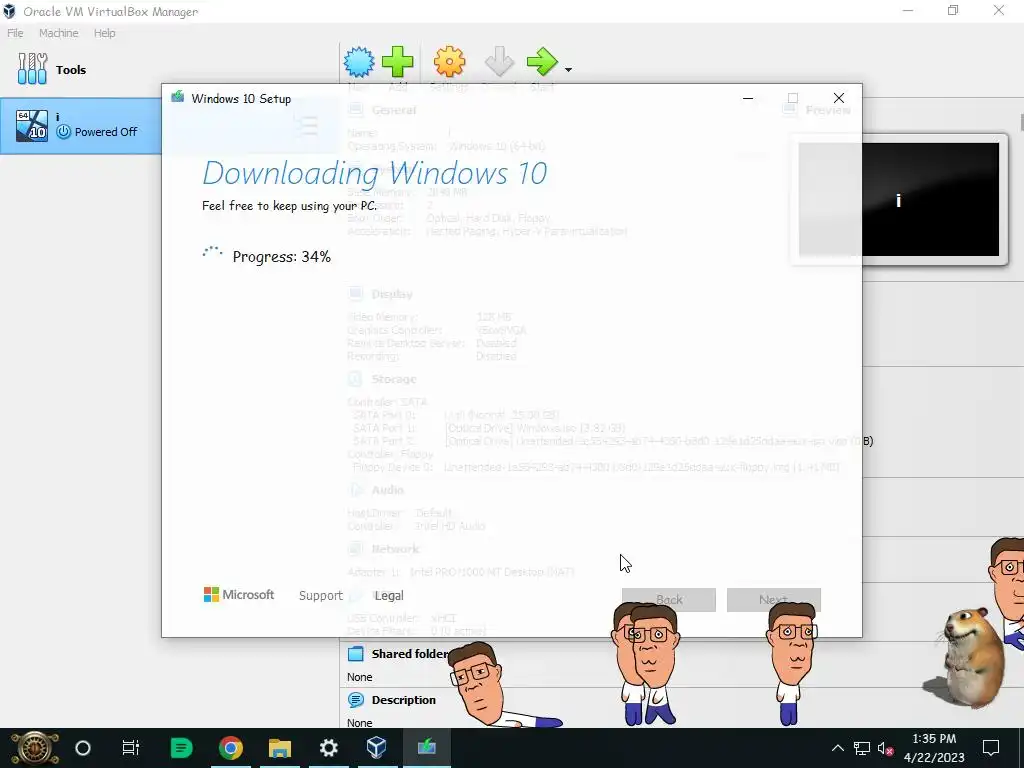Click the network tray icon
This screenshot has width=1024, height=768.
862,748
